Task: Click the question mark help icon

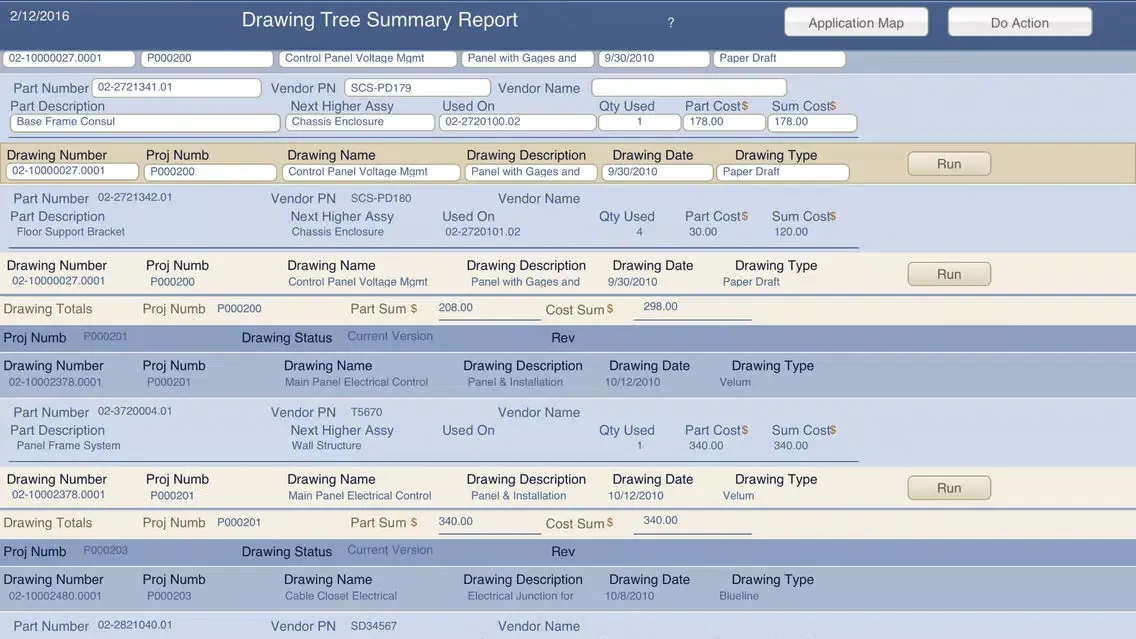Action: click(x=670, y=23)
